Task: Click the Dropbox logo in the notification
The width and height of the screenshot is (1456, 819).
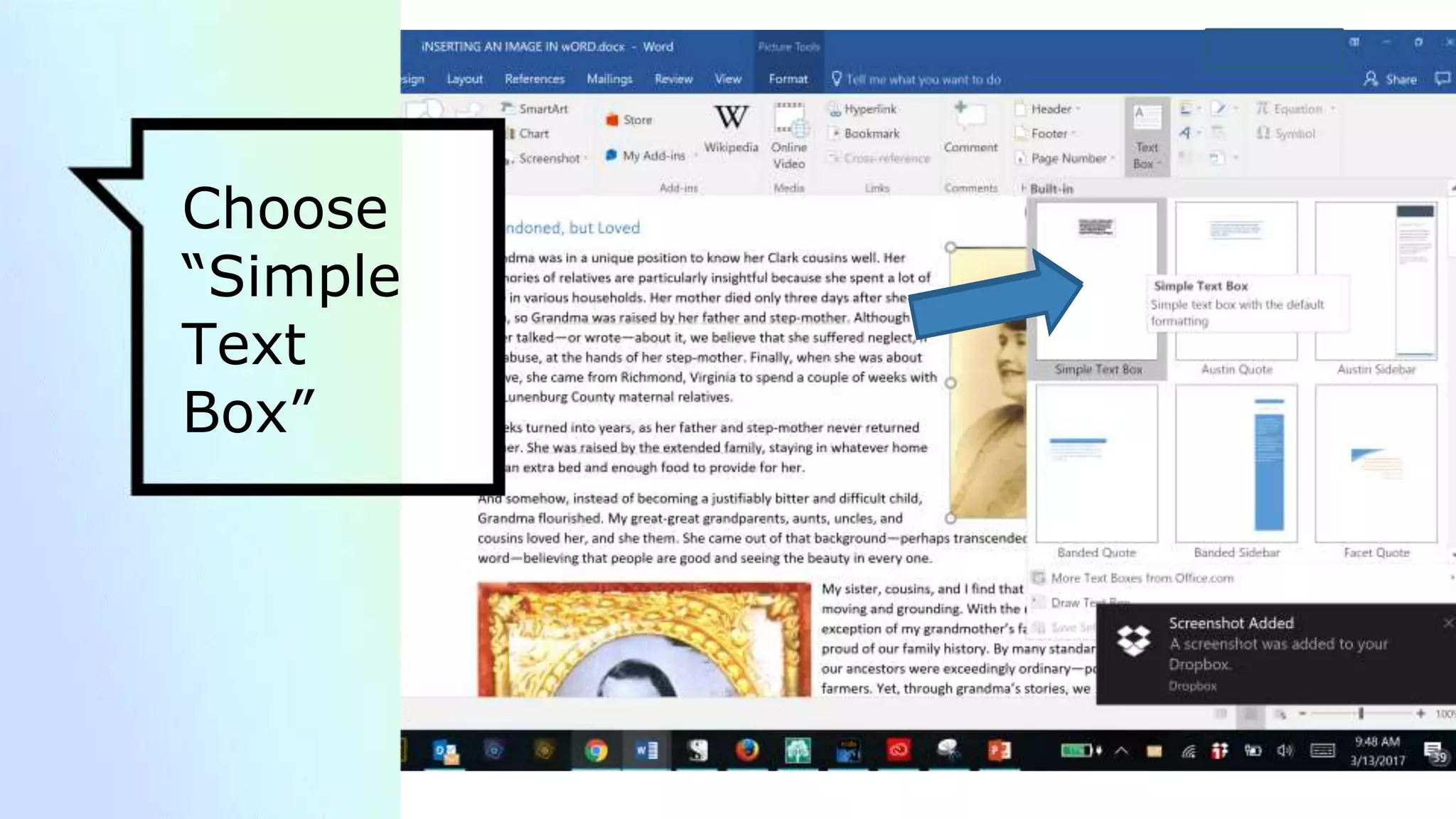Action: pyautogui.click(x=1133, y=641)
